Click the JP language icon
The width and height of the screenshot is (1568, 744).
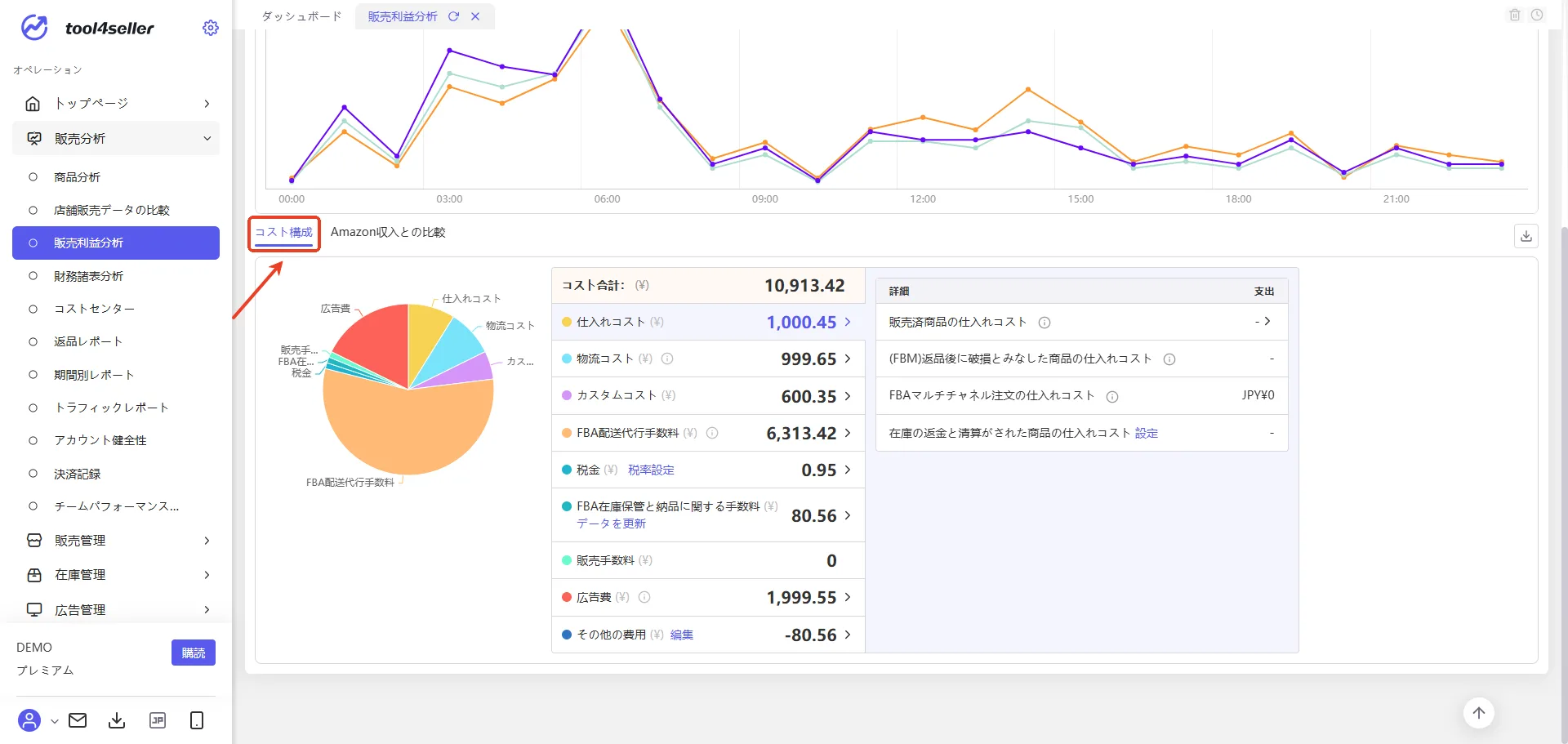point(158,720)
